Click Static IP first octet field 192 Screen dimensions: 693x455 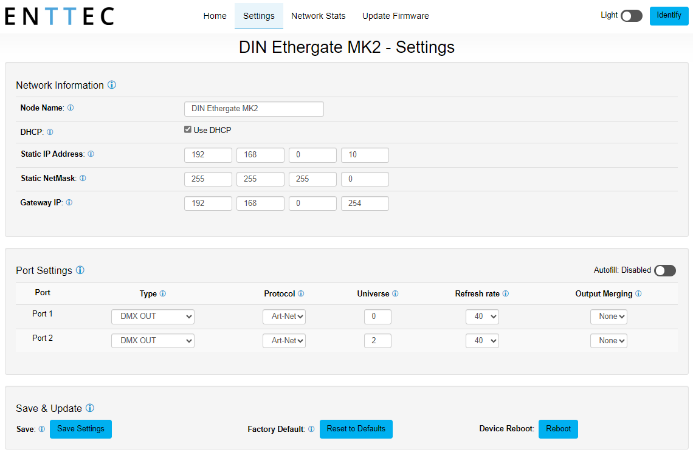point(208,155)
